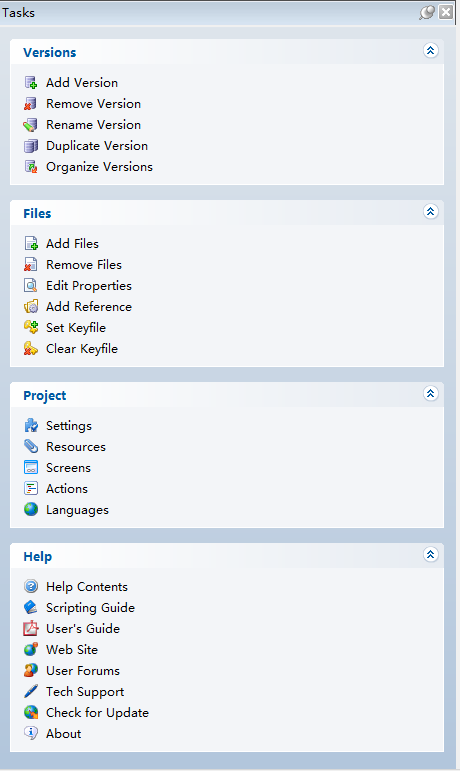Click the Remove Version icon
The height and width of the screenshot is (771, 460).
[31, 104]
